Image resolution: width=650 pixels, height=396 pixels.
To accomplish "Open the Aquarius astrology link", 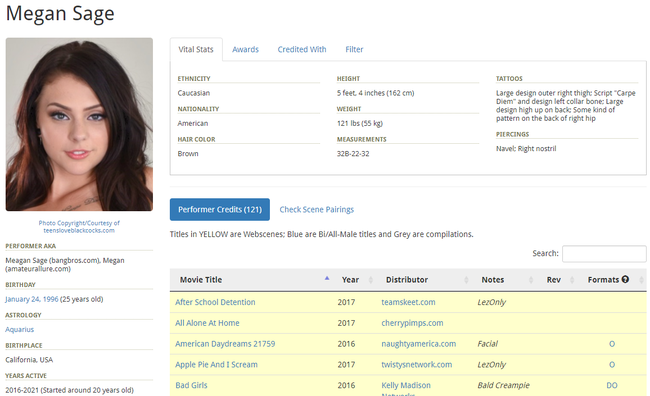I will click(x=19, y=330).
